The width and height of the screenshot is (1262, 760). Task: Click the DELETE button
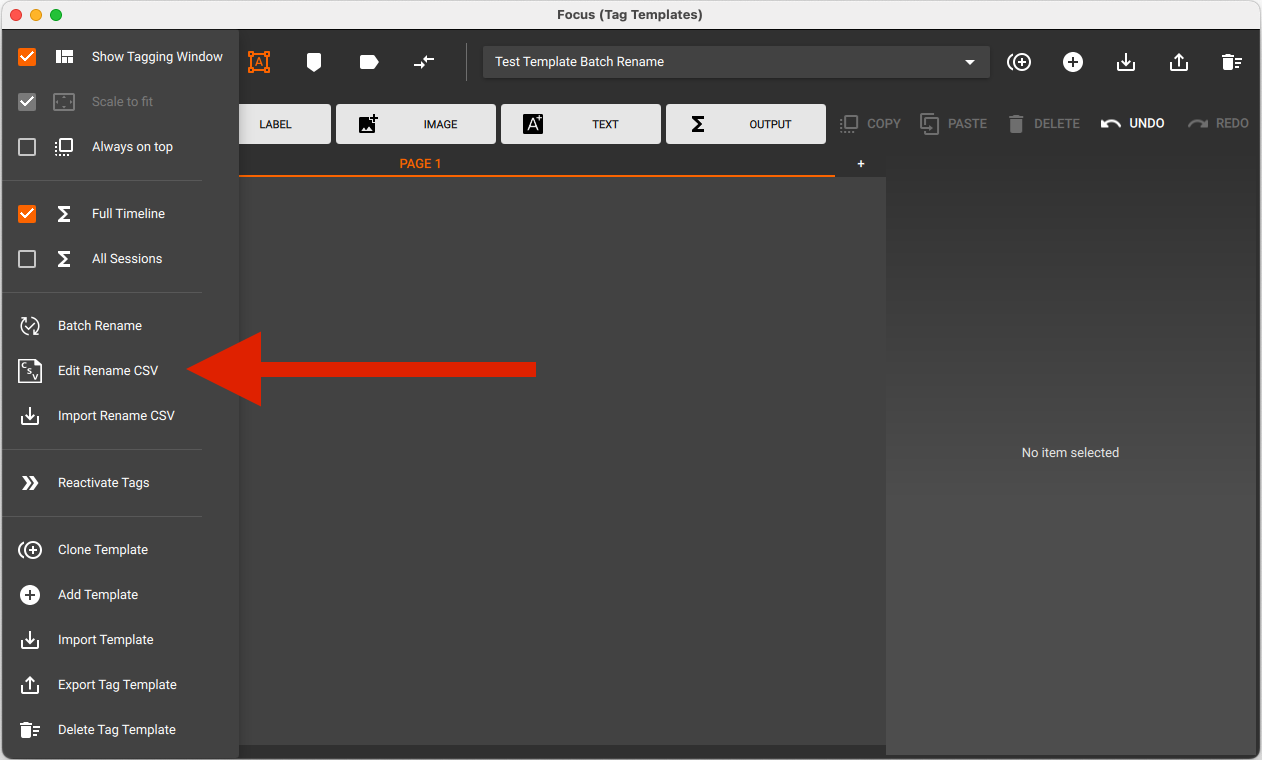pyautogui.click(x=1043, y=124)
